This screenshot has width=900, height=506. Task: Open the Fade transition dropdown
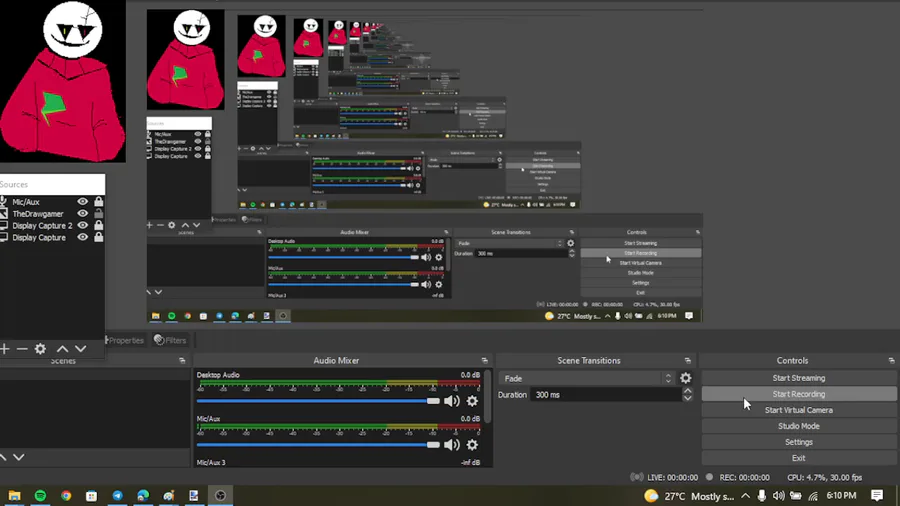(x=587, y=378)
